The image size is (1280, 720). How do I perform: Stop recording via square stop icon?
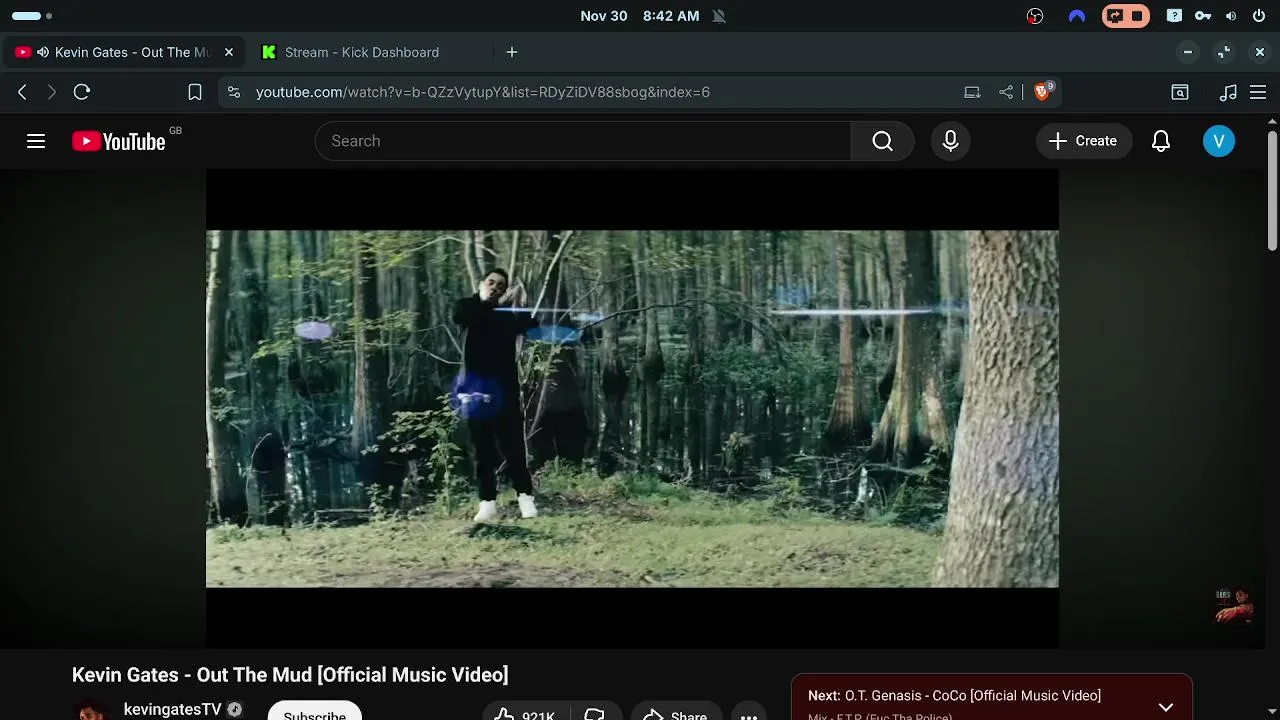pyautogui.click(x=1137, y=16)
